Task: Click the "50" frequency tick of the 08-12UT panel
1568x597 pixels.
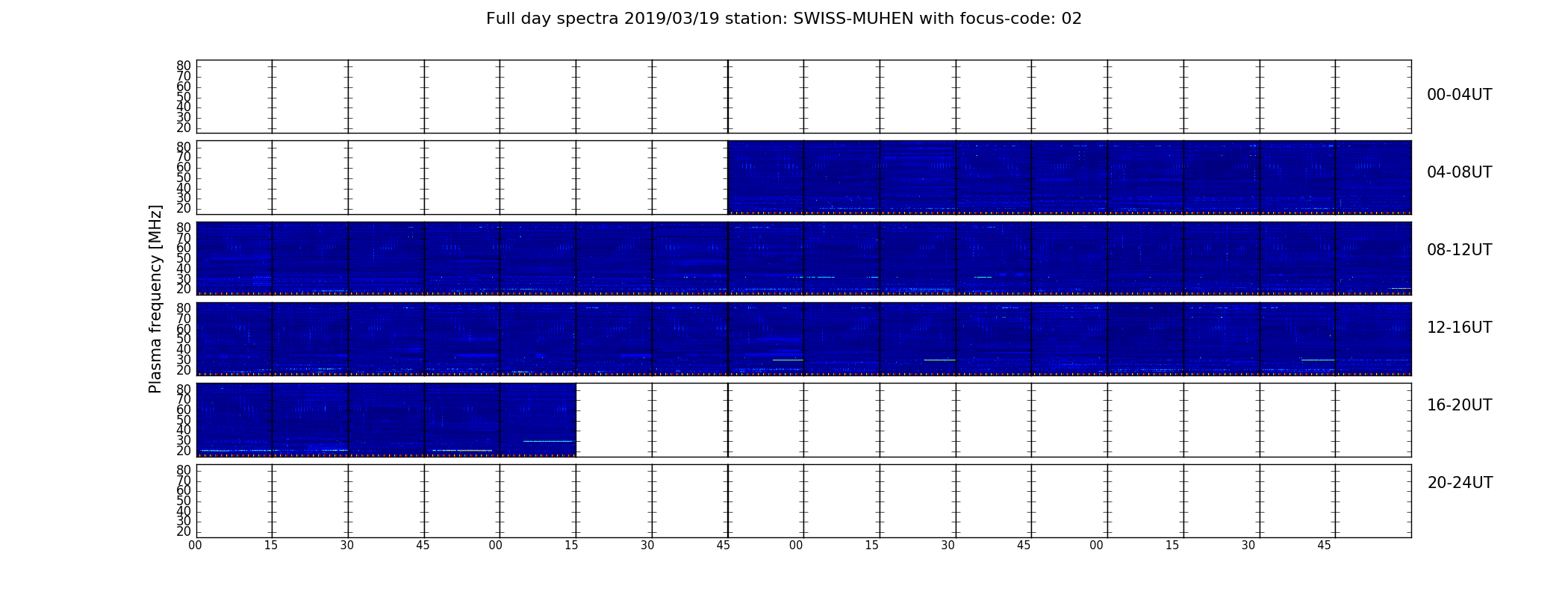Action: 184,258
